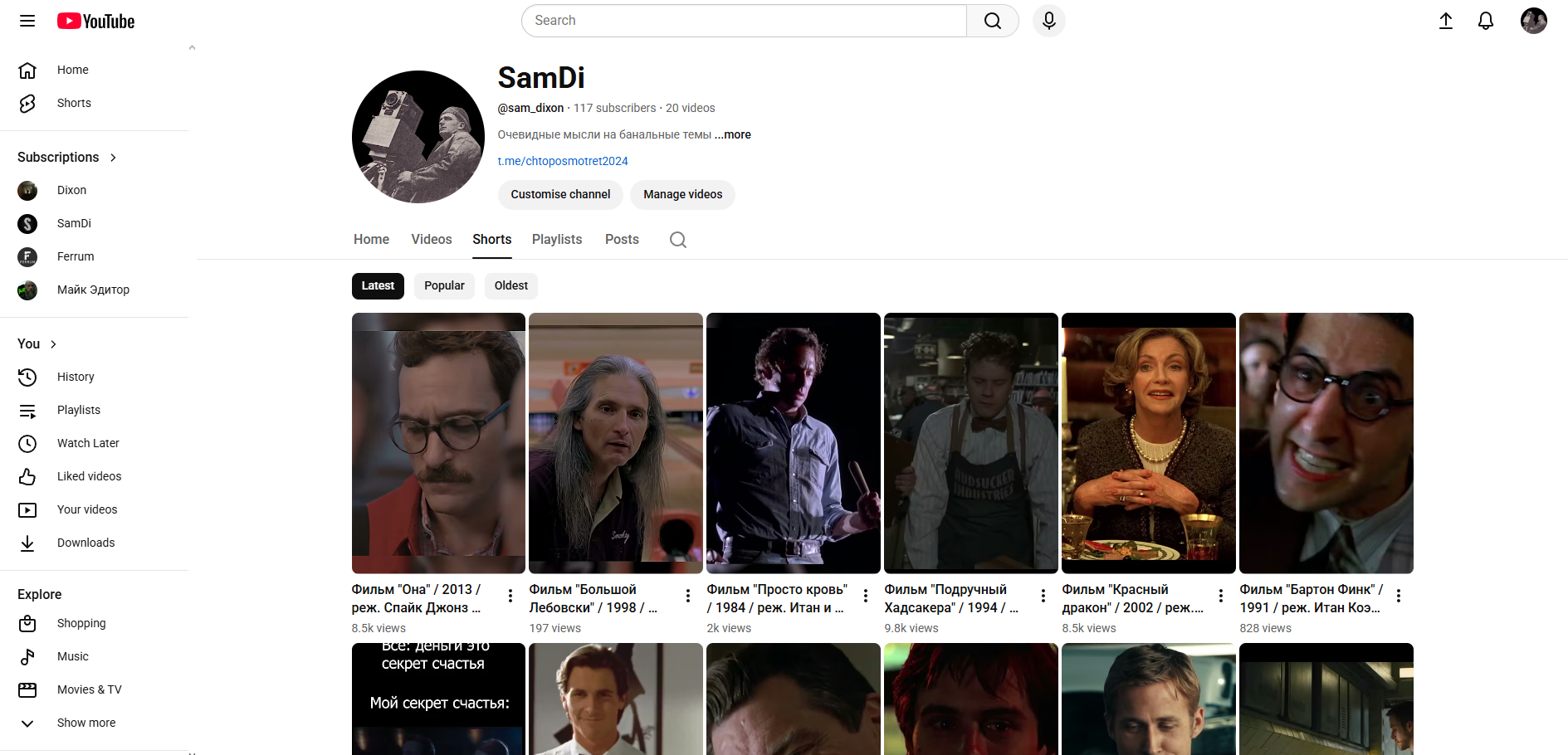The image size is (1568, 755).
Task: Select the Shorts channel tab
Action: pyautogui.click(x=492, y=240)
